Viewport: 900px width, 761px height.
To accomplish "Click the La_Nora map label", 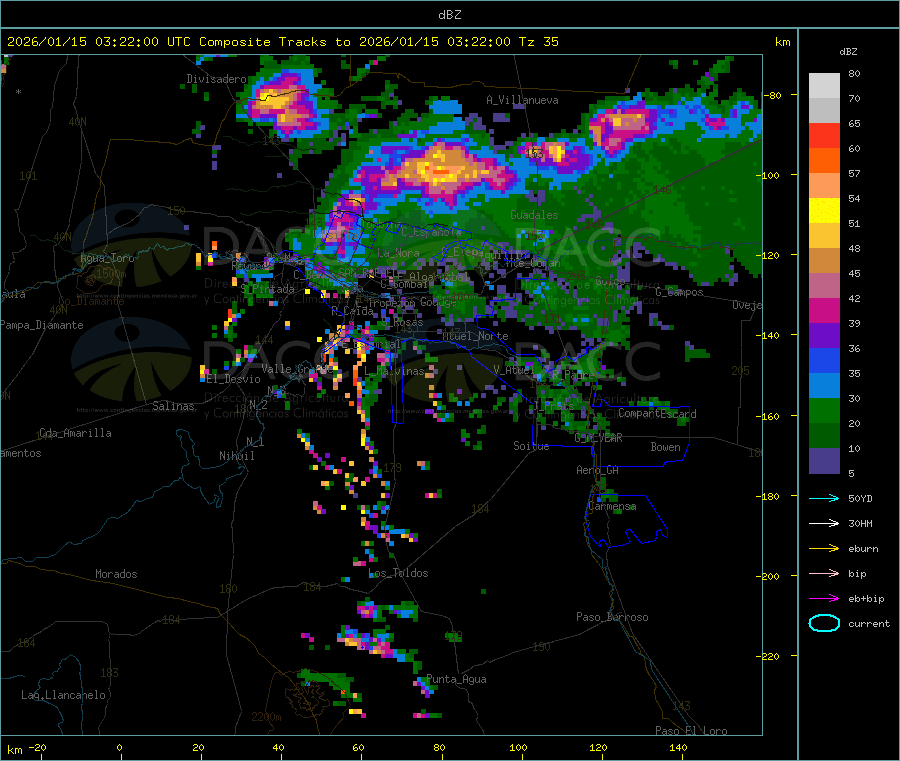I will (398, 253).
